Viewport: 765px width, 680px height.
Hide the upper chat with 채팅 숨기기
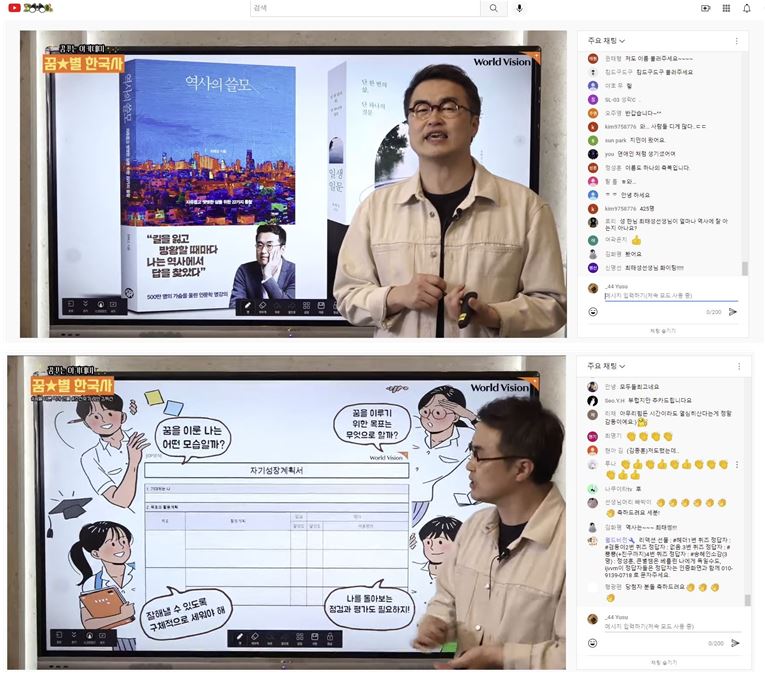tap(663, 330)
